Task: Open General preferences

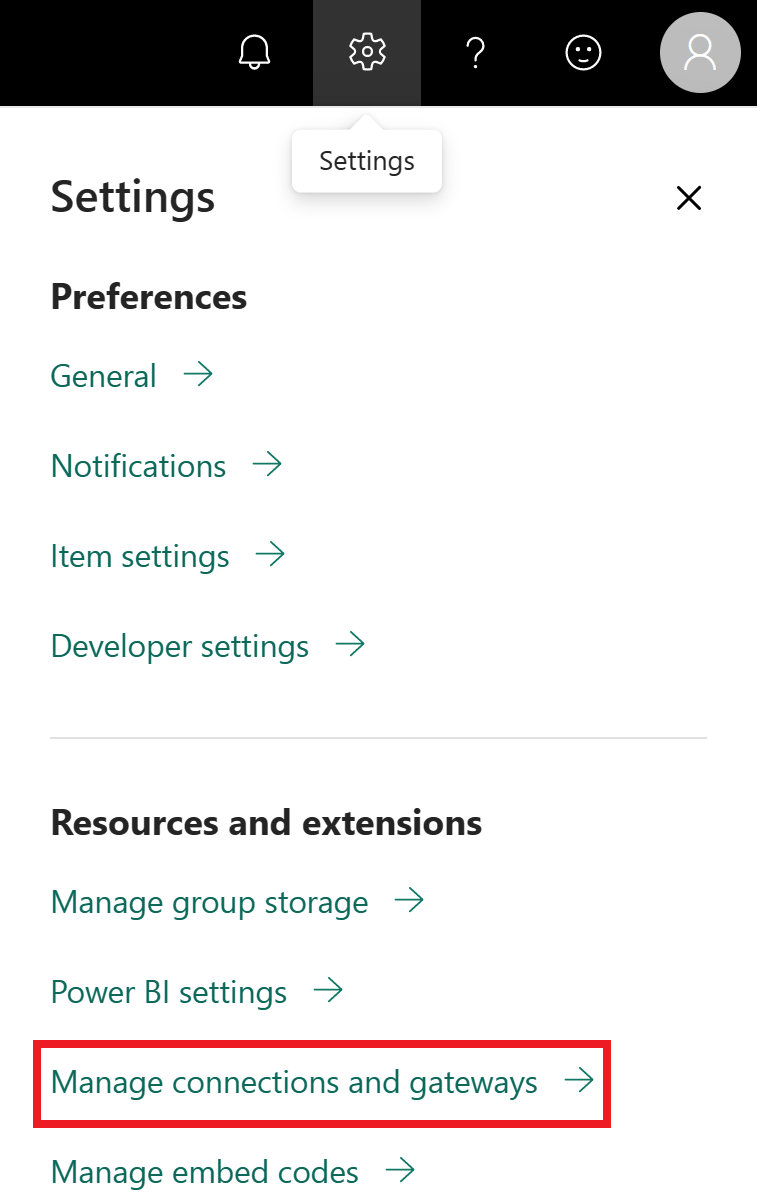Action: [x=103, y=376]
